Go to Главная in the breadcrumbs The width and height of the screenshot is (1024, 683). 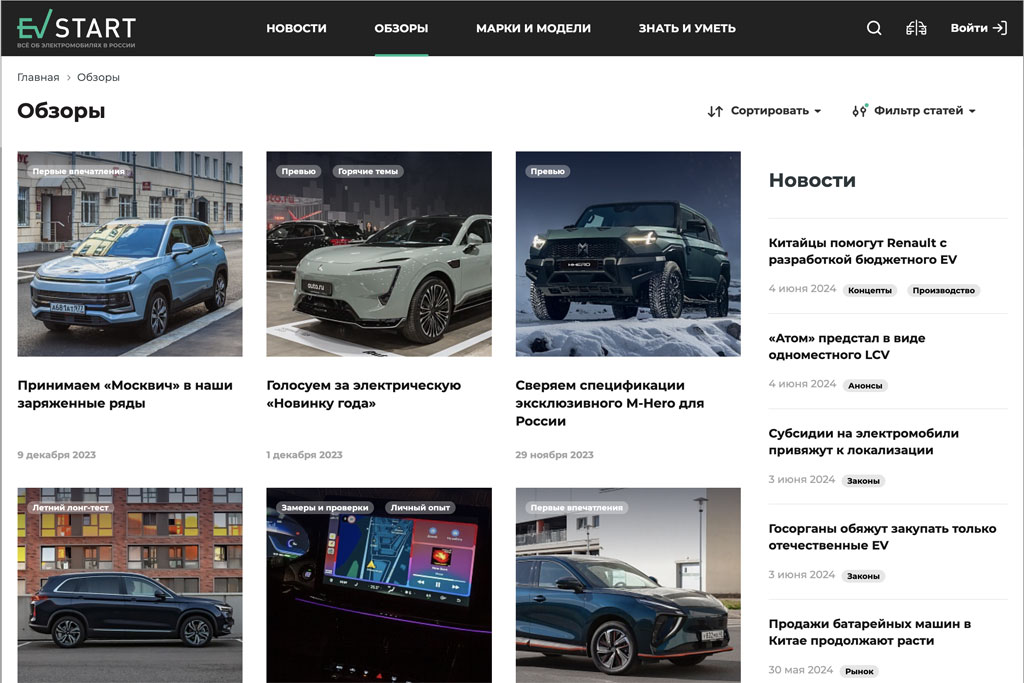coord(38,77)
